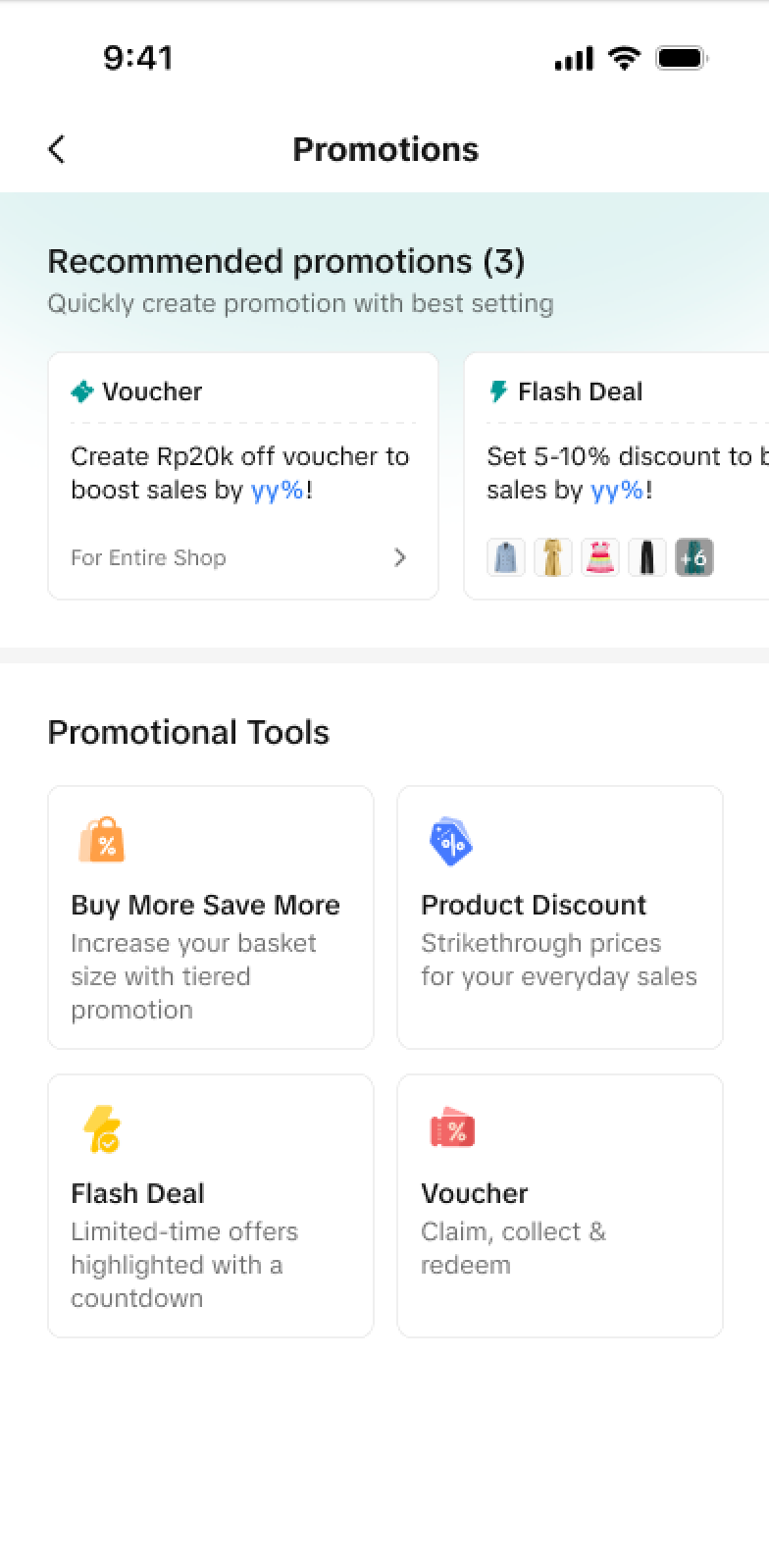Tap the Buy More Save More bag icon
Image resolution: width=769 pixels, height=1568 pixels.
pyautogui.click(x=101, y=841)
